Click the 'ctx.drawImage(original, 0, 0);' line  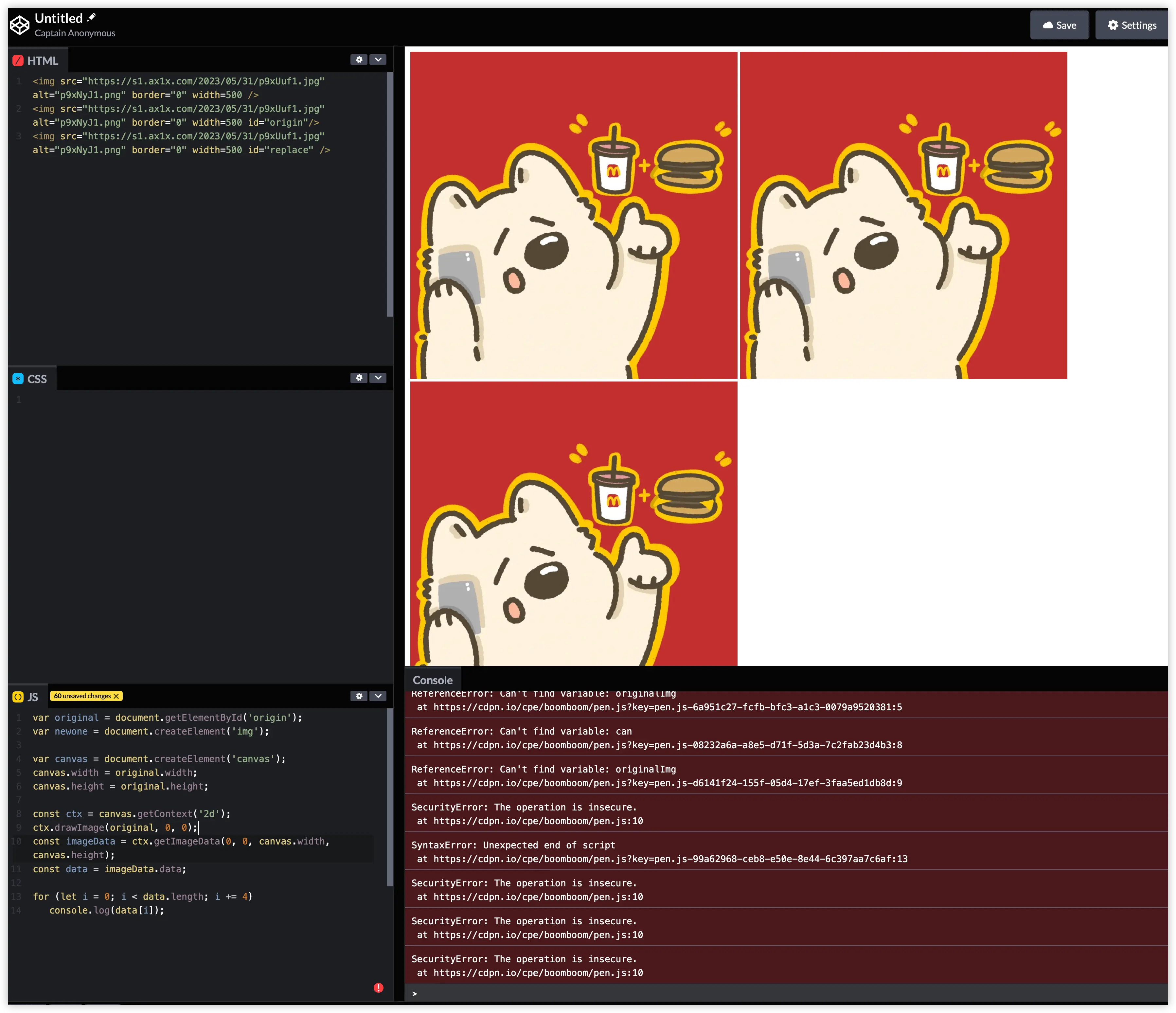[115, 827]
